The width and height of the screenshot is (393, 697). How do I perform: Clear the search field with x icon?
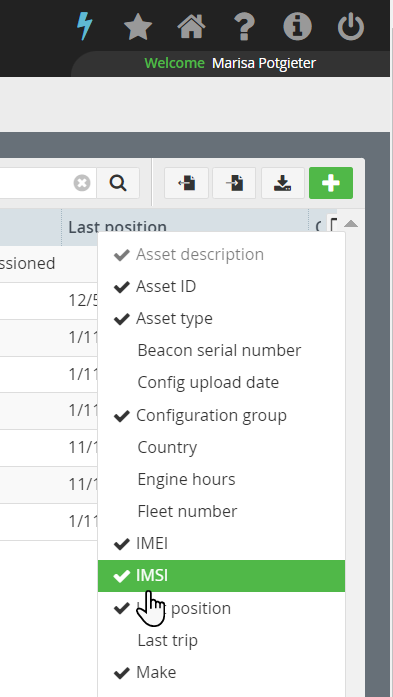(x=82, y=183)
